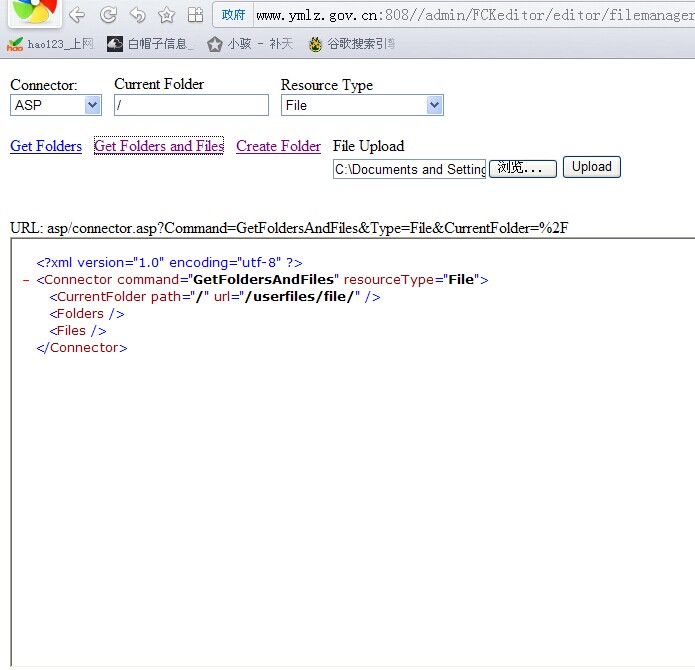The height and width of the screenshot is (670, 695).
Task: Click the hao123 bookmark icon
Action: tap(15, 44)
